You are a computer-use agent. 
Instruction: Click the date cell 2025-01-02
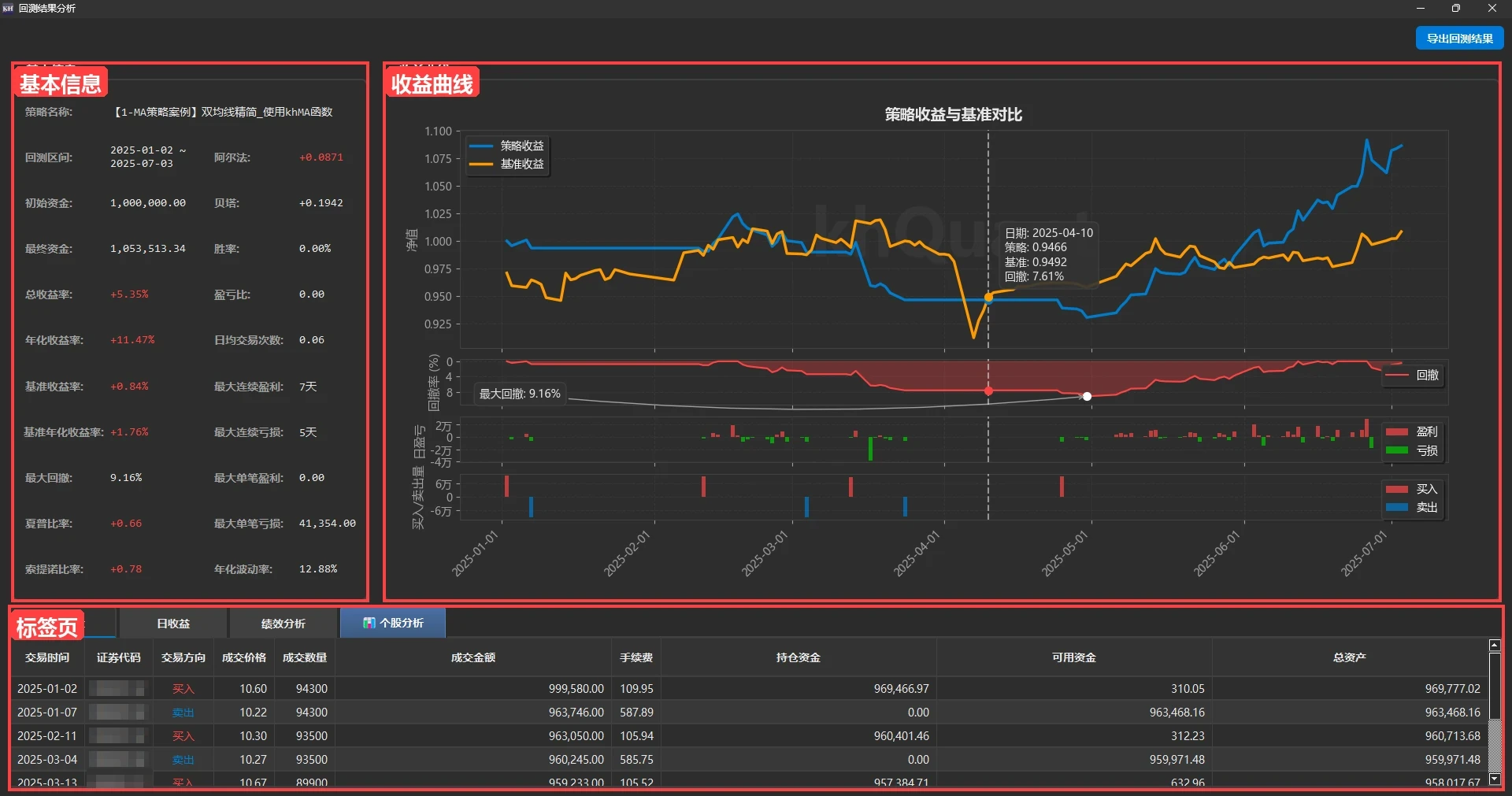tap(47, 688)
